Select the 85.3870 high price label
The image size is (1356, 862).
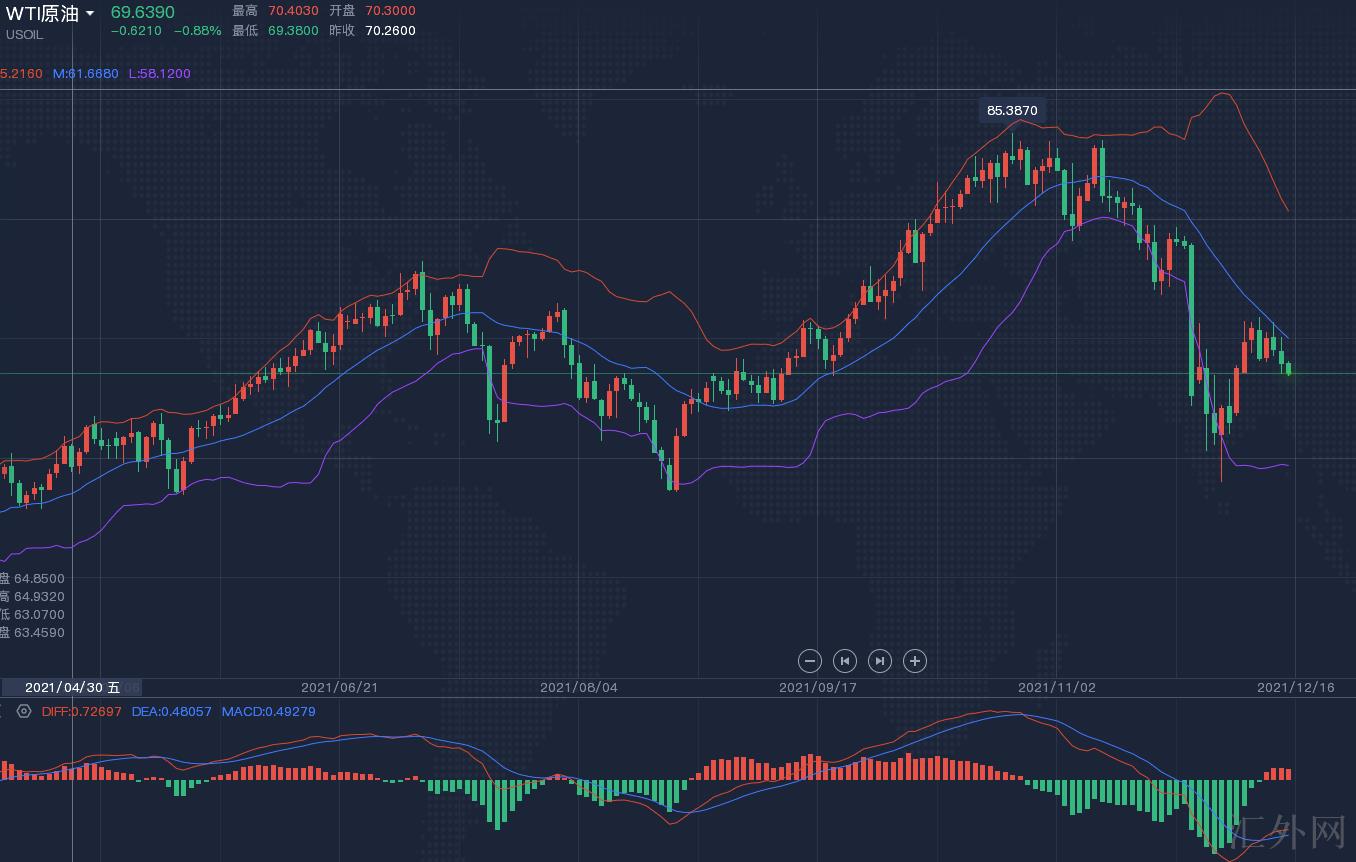1012,110
